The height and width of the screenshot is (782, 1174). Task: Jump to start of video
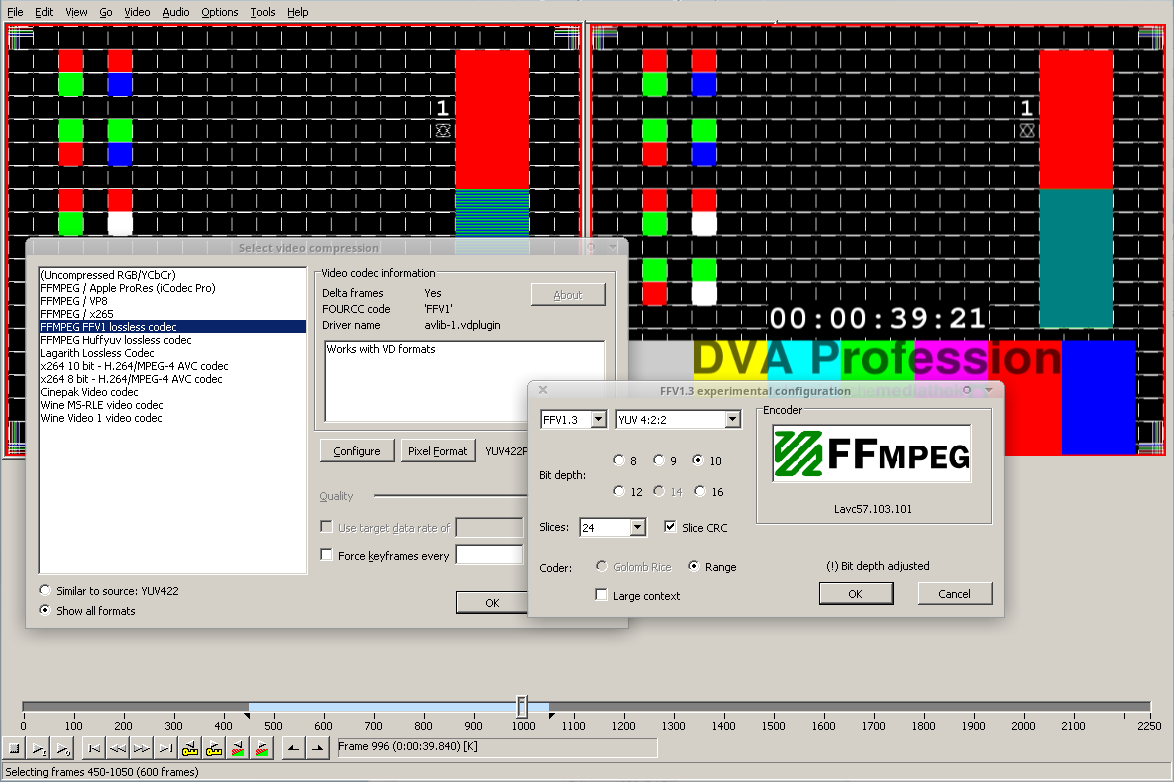click(x=93, y=748)
